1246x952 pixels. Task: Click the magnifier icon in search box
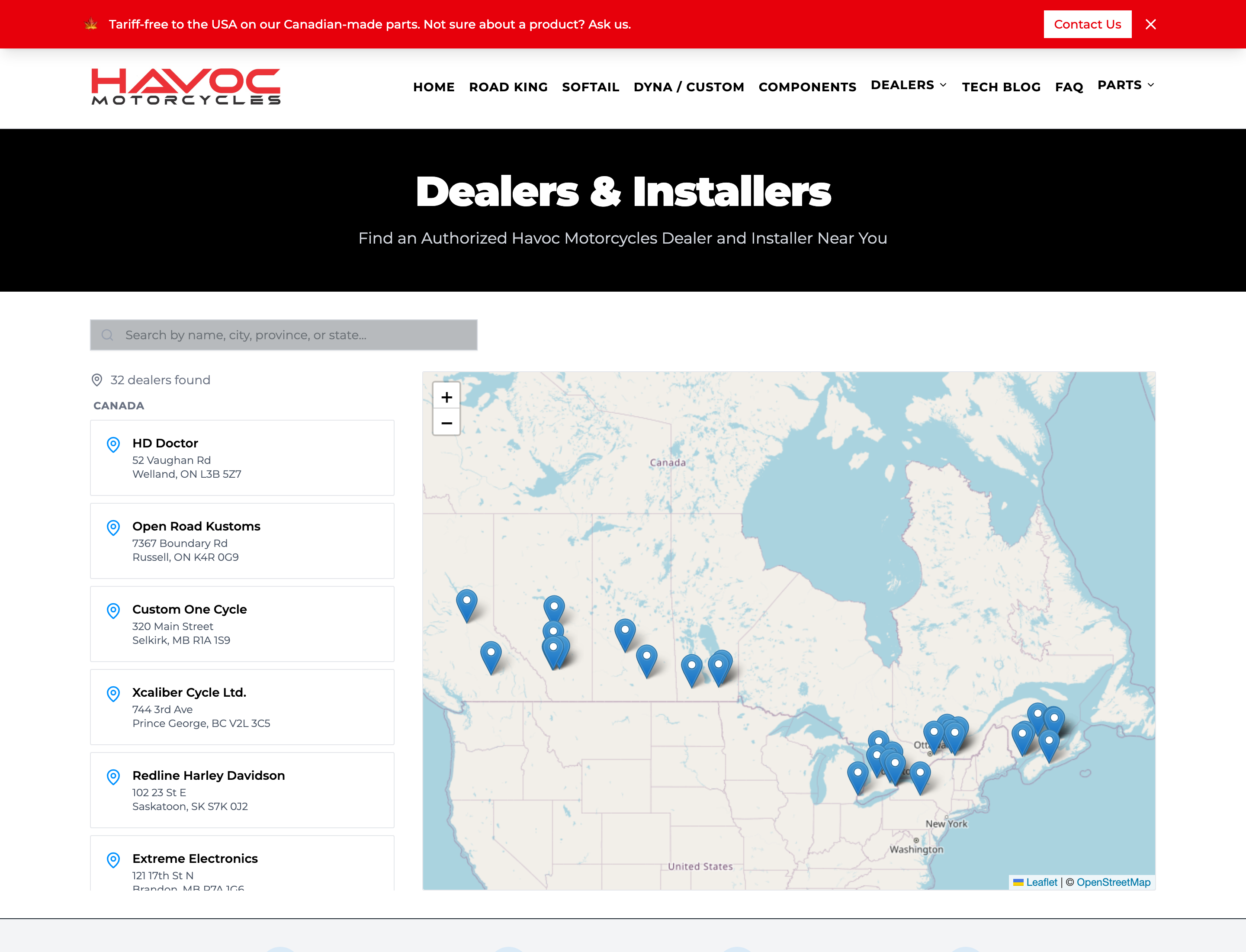pyautogui.click(x=107, y=335)
